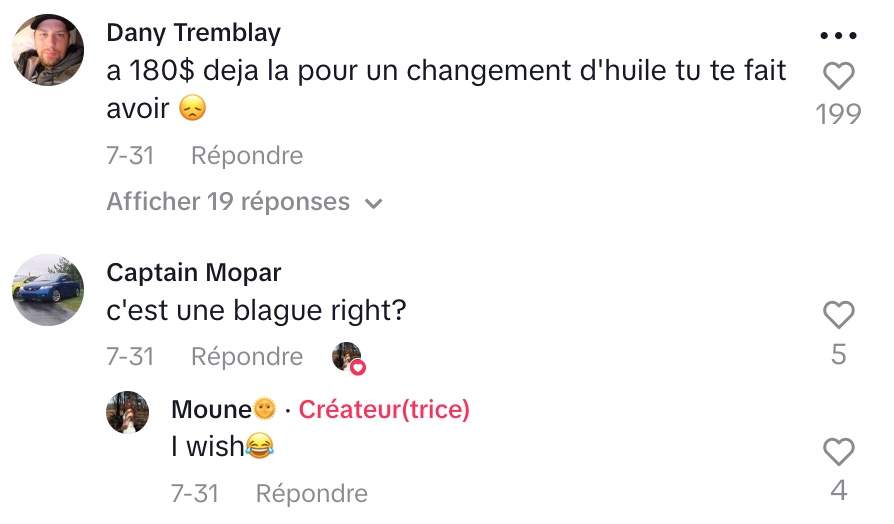Viewport: 894px width, 524px height.
Task: Open the Captain Mopar username link
Action: [x=193, y=273]
